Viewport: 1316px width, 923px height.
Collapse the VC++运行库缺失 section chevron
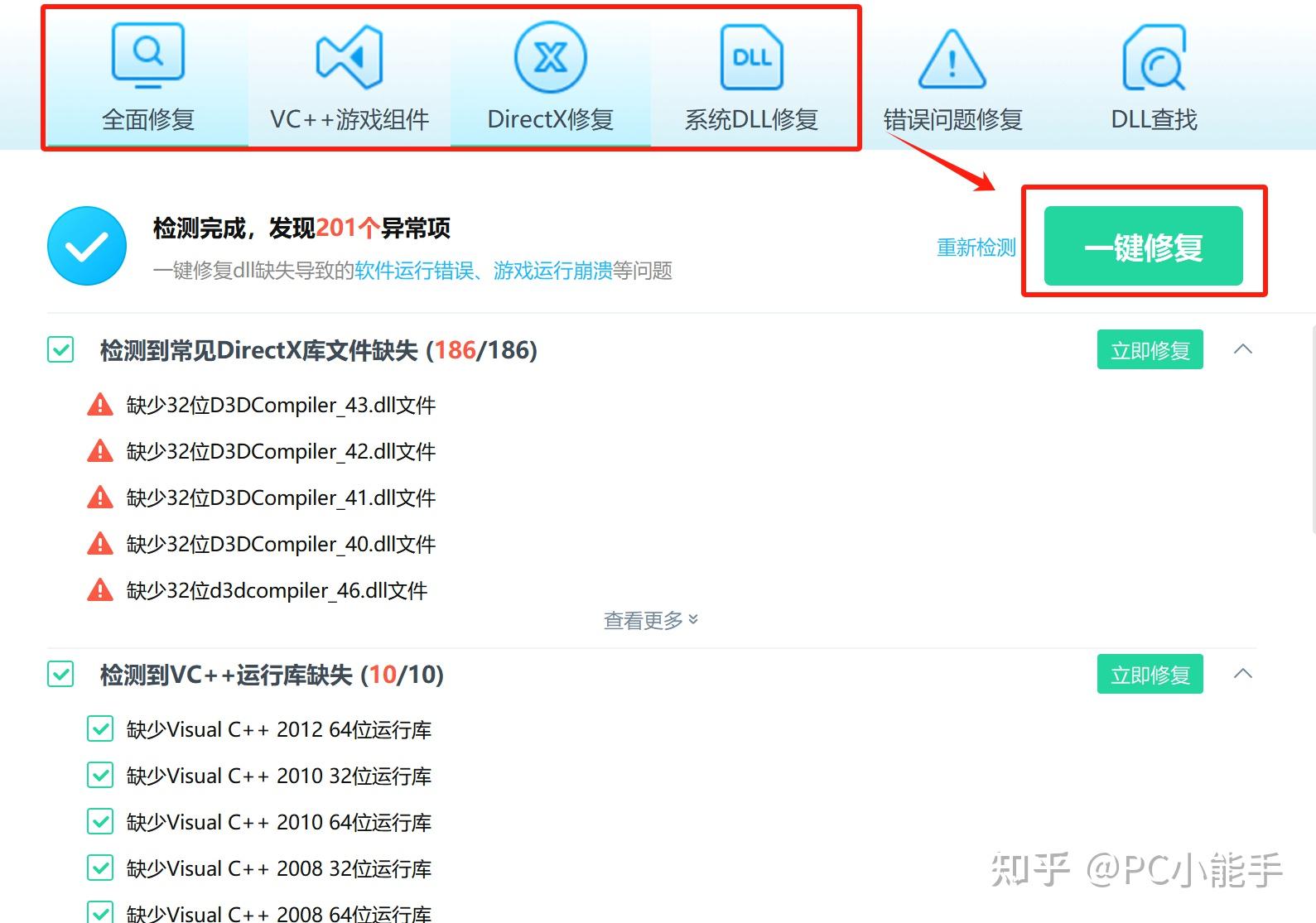point(1243,673)
